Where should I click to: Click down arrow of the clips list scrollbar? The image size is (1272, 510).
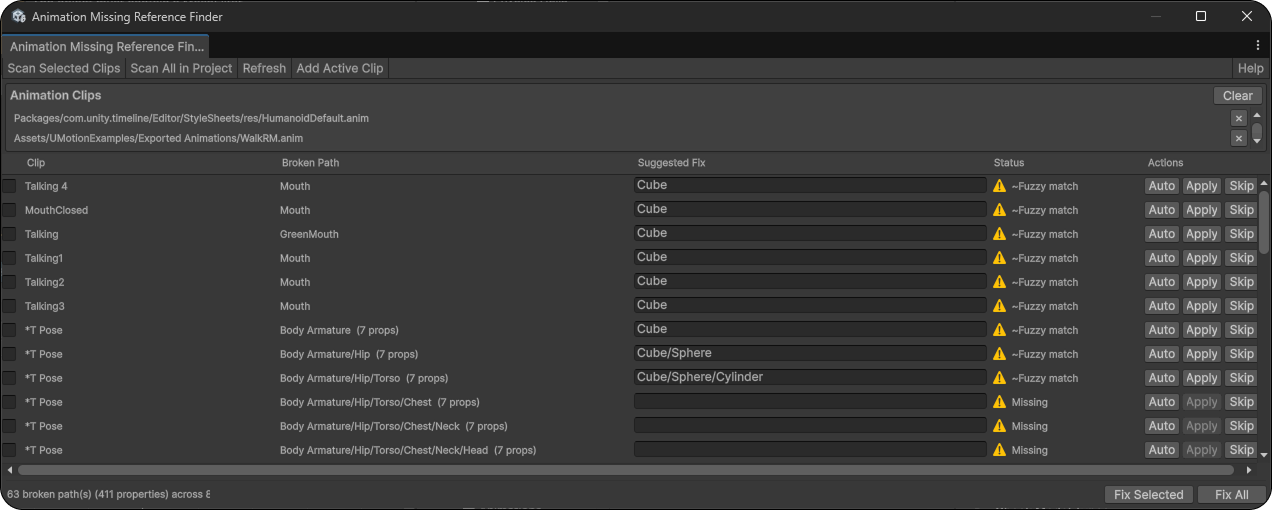[1256, 141]
